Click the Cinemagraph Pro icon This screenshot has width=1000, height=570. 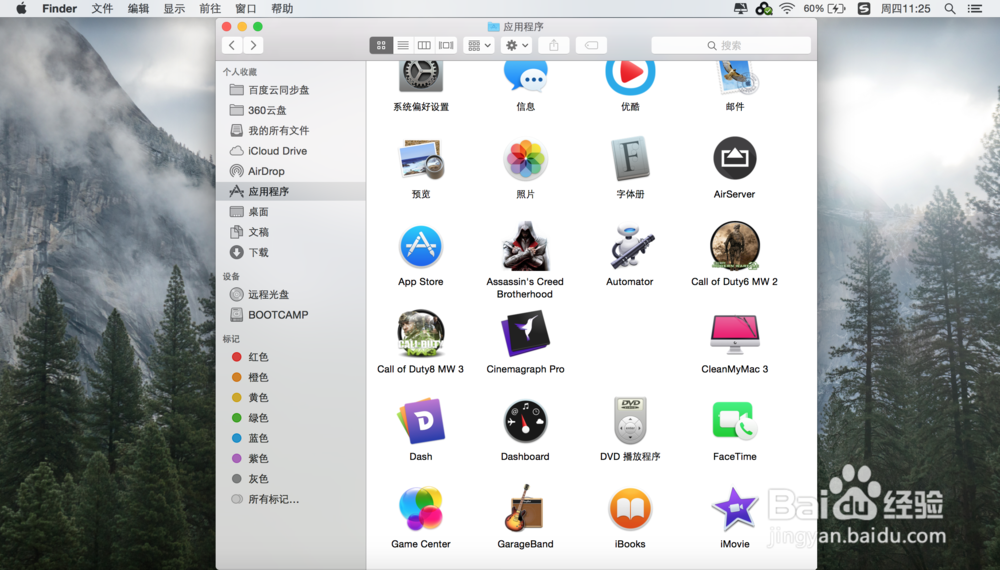[x=526, y=333]
